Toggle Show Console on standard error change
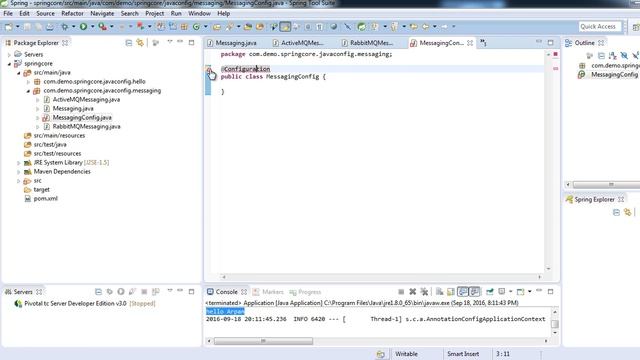The width and height of the screenshot is (640, 360). [x=474, y=291]
